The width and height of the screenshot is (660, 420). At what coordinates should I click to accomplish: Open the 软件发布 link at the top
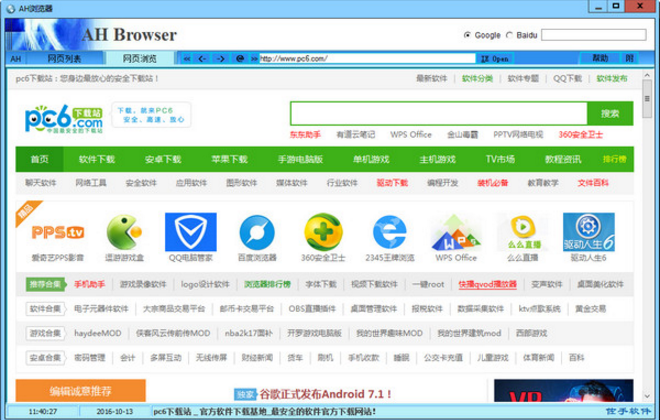point(612,78)
